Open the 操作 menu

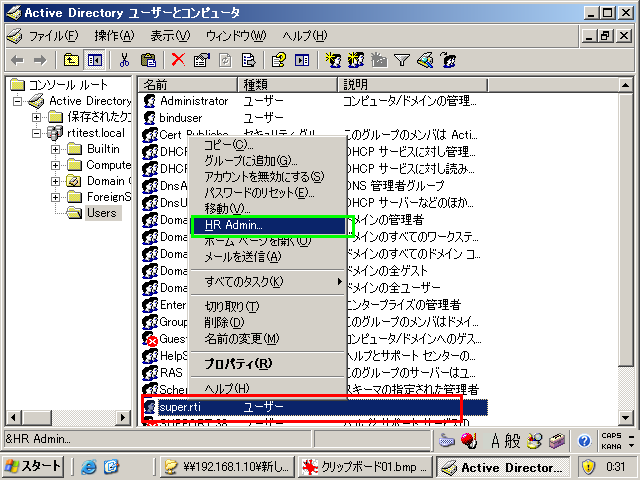click(114, 36)
